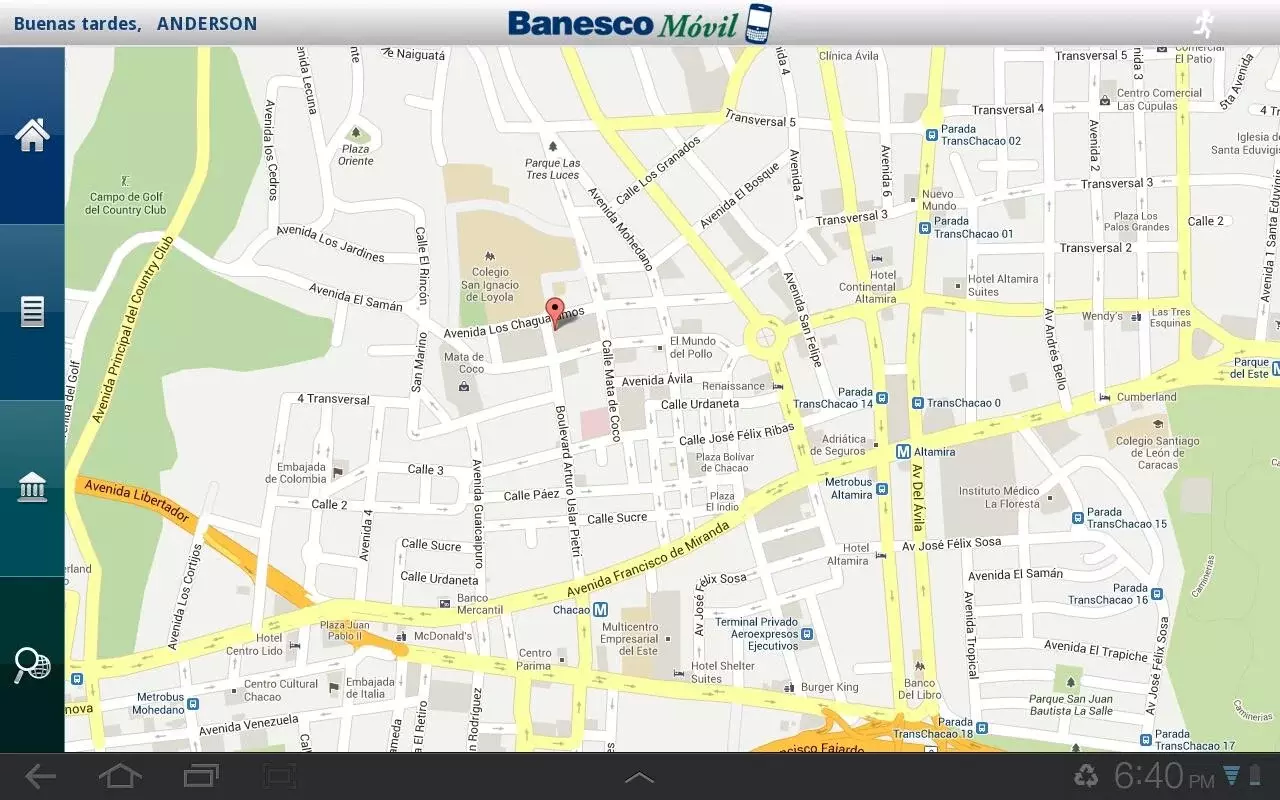
Task: Tap the Wendy's place label
Action: tap(1102, 316)
